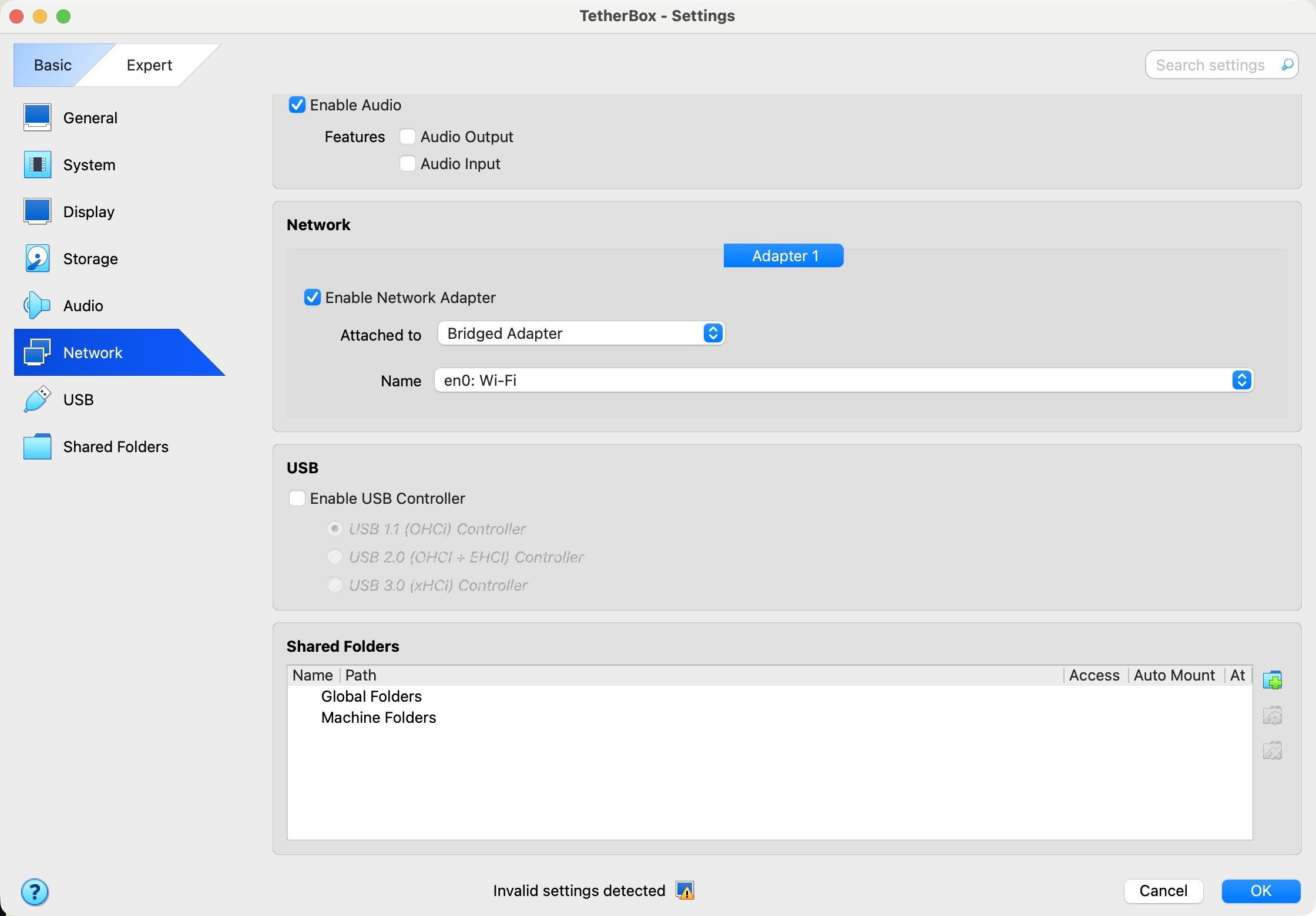Switch to the Expert settings tab

coord(149,65)
